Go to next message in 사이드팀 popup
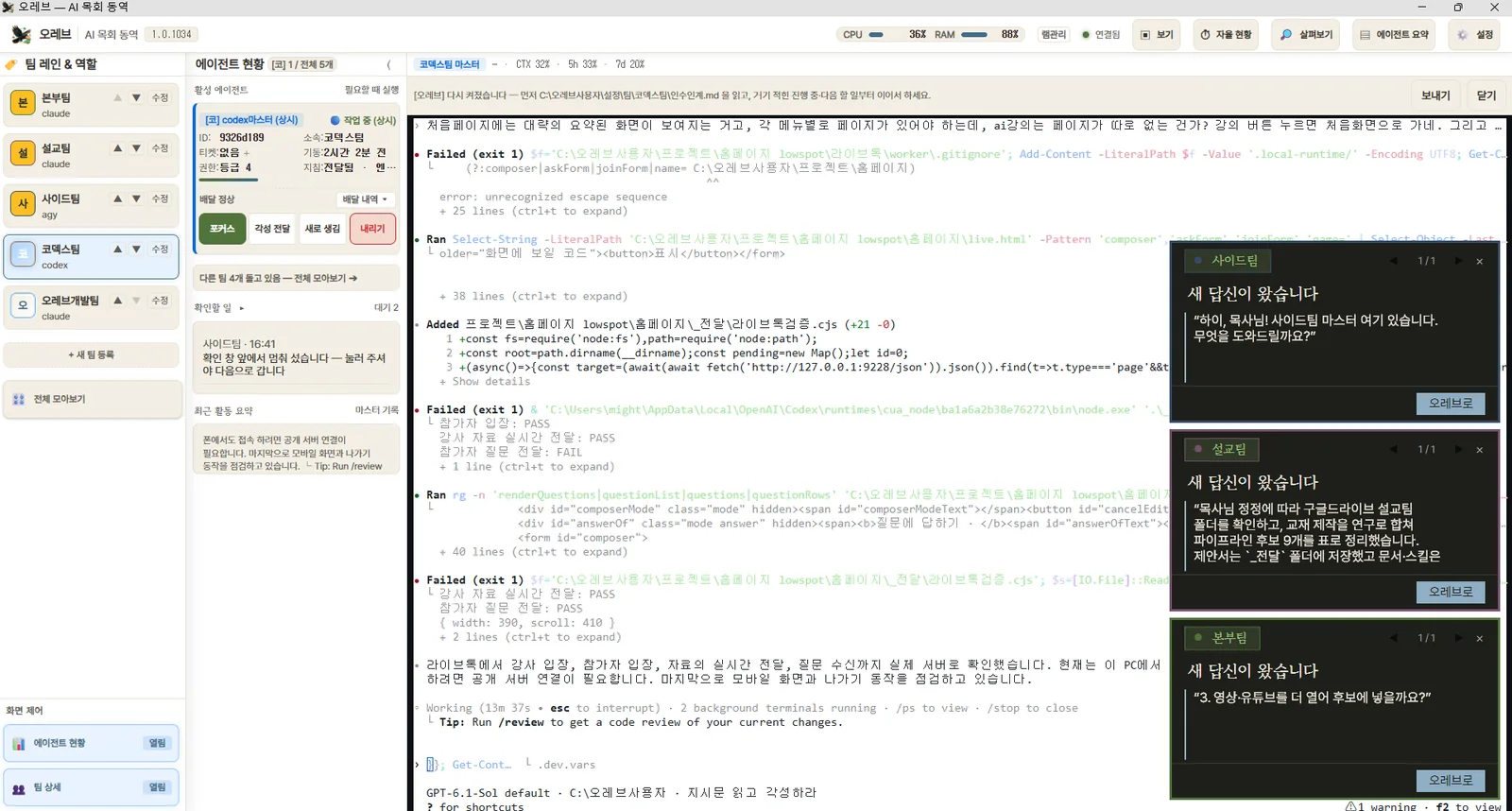The height and width of the screenshot is (811, 1512). [1458, 261]
